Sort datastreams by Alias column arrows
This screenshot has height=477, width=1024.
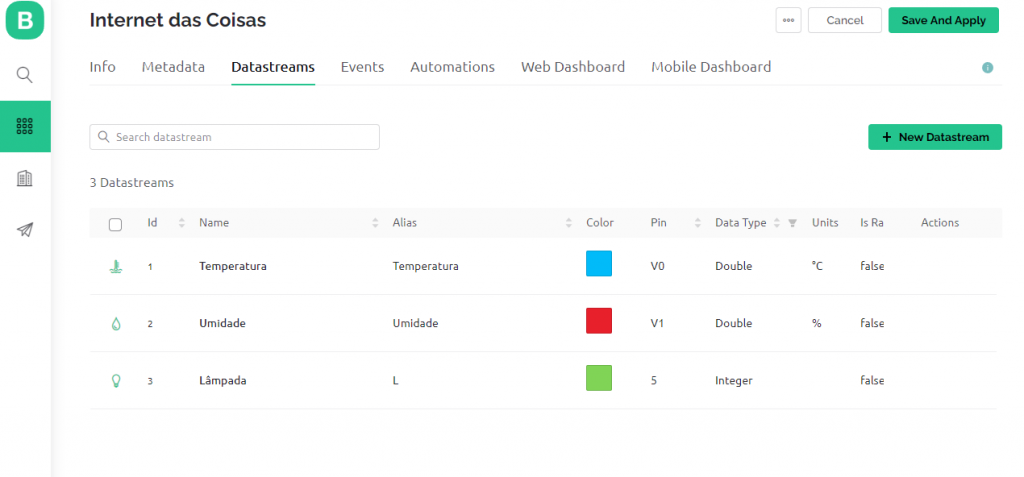(569, 223)
